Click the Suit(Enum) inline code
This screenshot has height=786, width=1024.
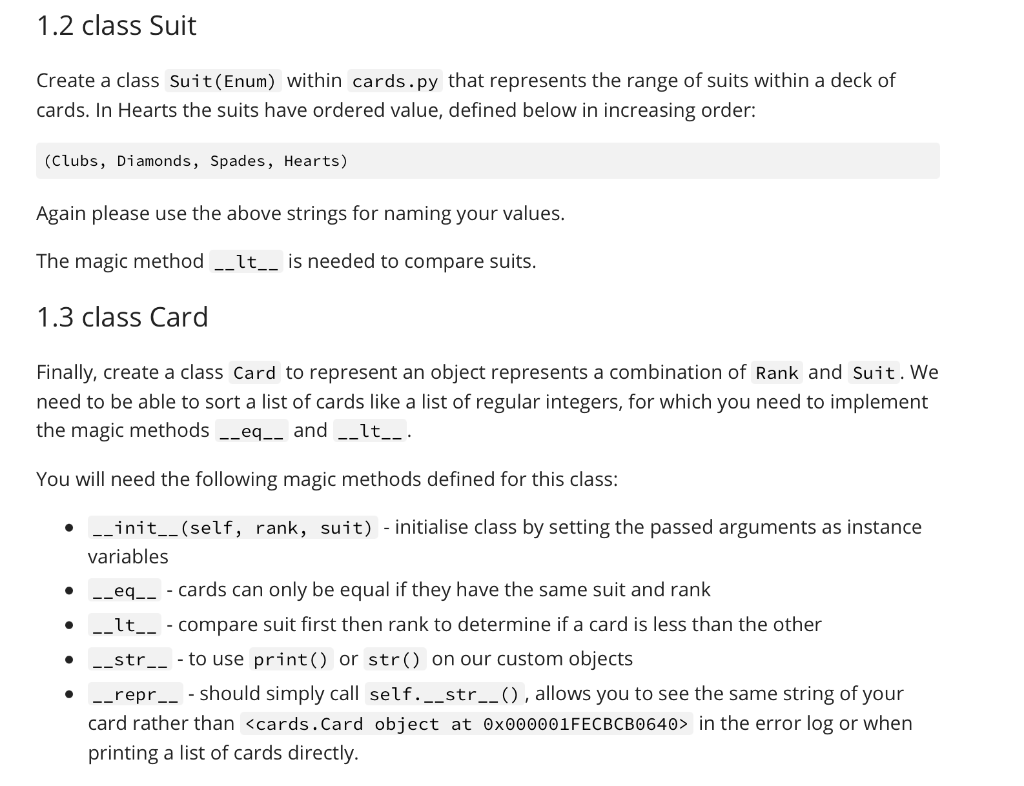click(x=223, y=81)
